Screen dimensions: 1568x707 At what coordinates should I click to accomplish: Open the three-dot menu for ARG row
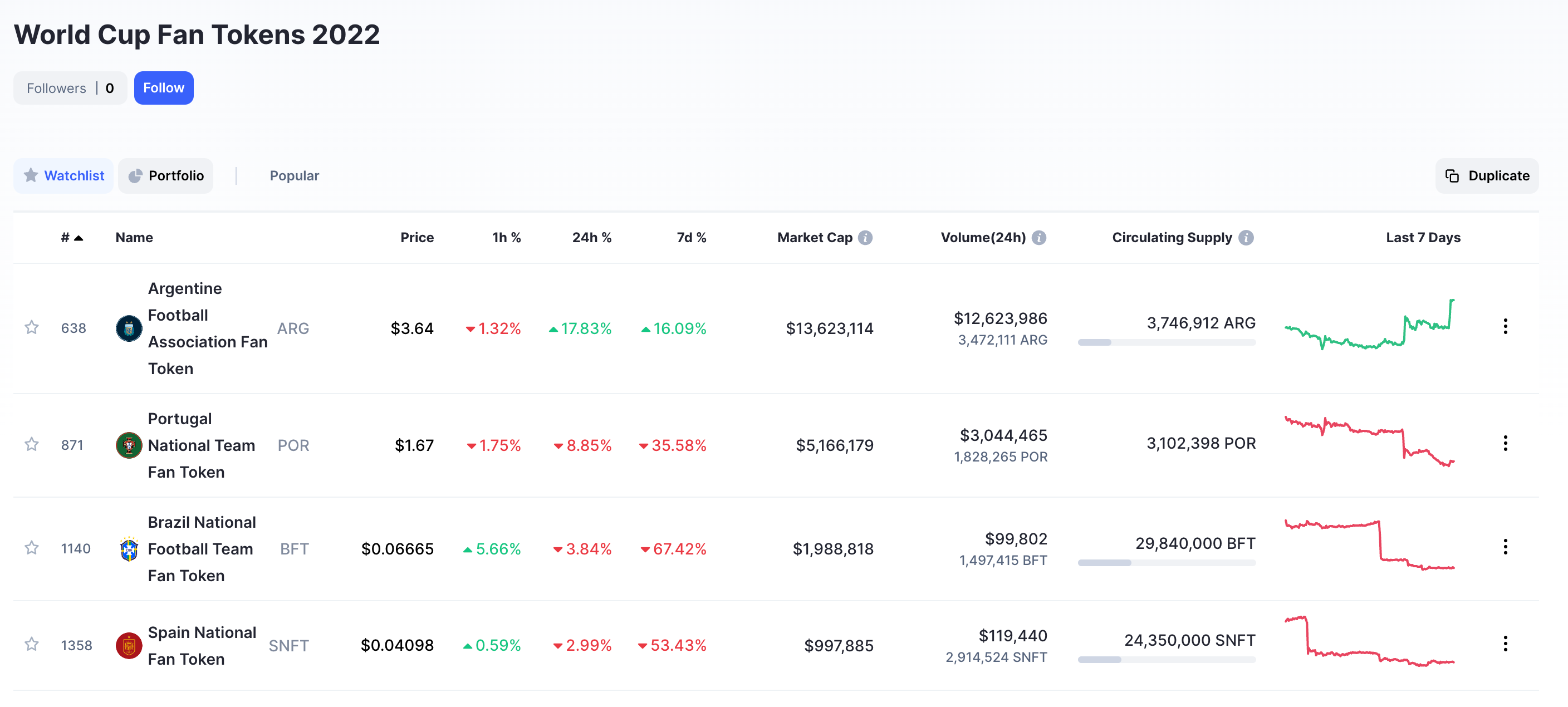pos(1505,327)
